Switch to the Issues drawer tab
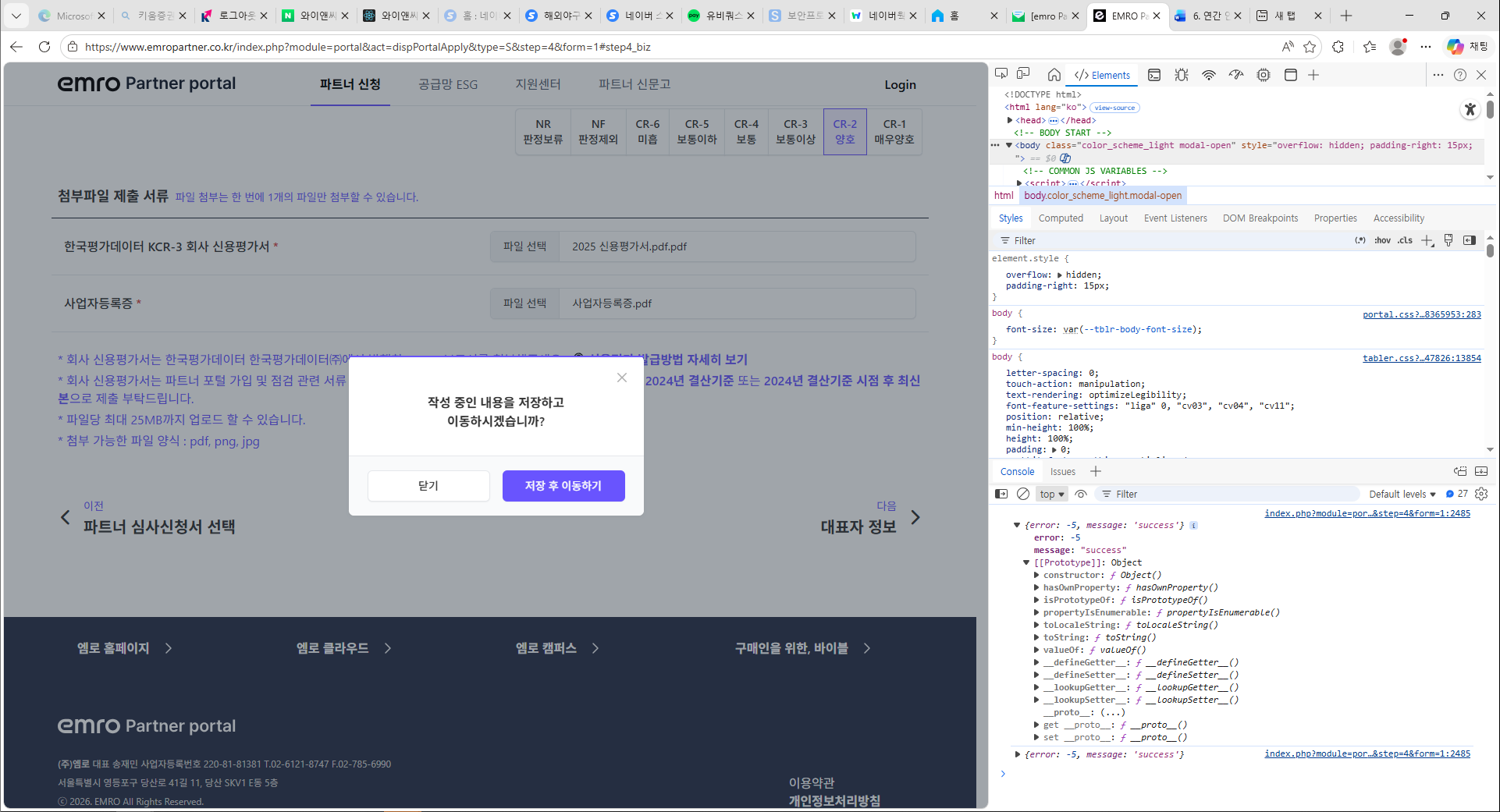Screen dimensions: 1500x812 pyautogui.click(x=1062, y=471)
